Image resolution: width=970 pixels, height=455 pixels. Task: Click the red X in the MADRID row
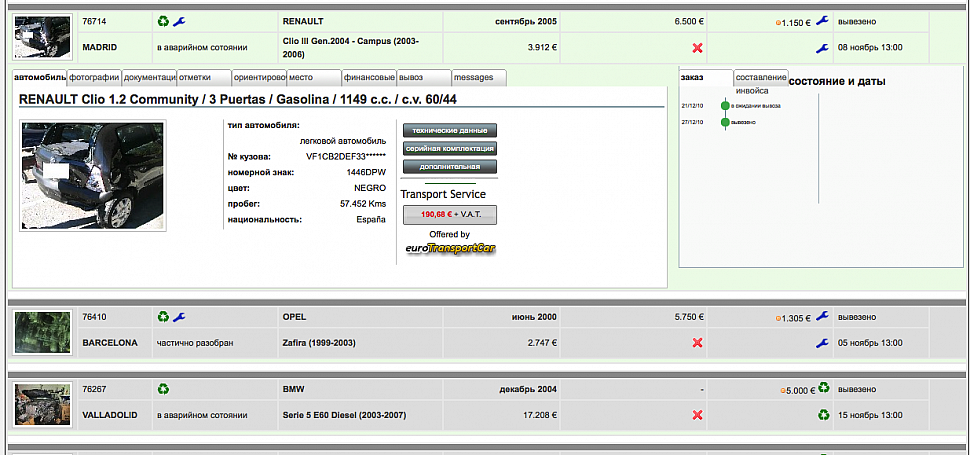(698, 48)
